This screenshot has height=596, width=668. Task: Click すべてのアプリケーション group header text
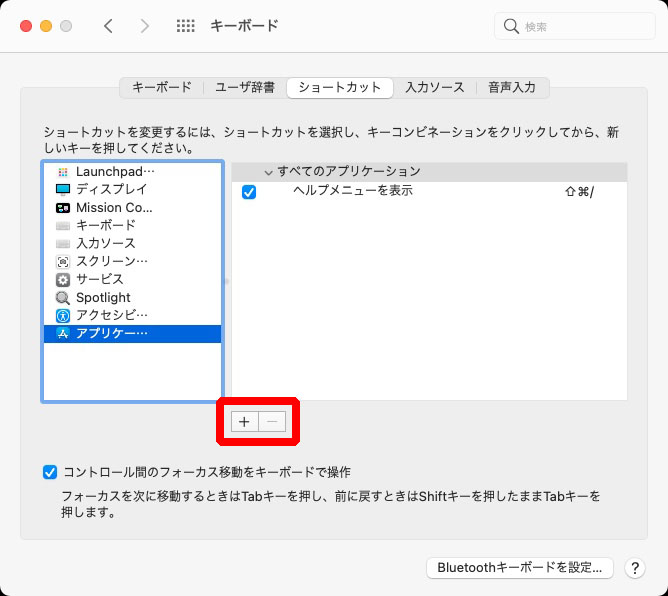(349, 171)
